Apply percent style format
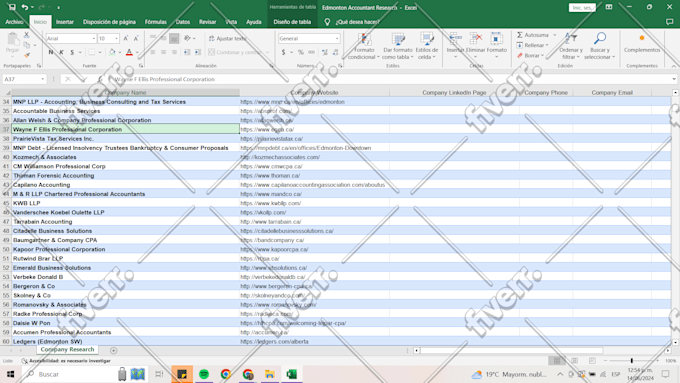The width and height of the screenshot is (680, 383). coord(301,52)
